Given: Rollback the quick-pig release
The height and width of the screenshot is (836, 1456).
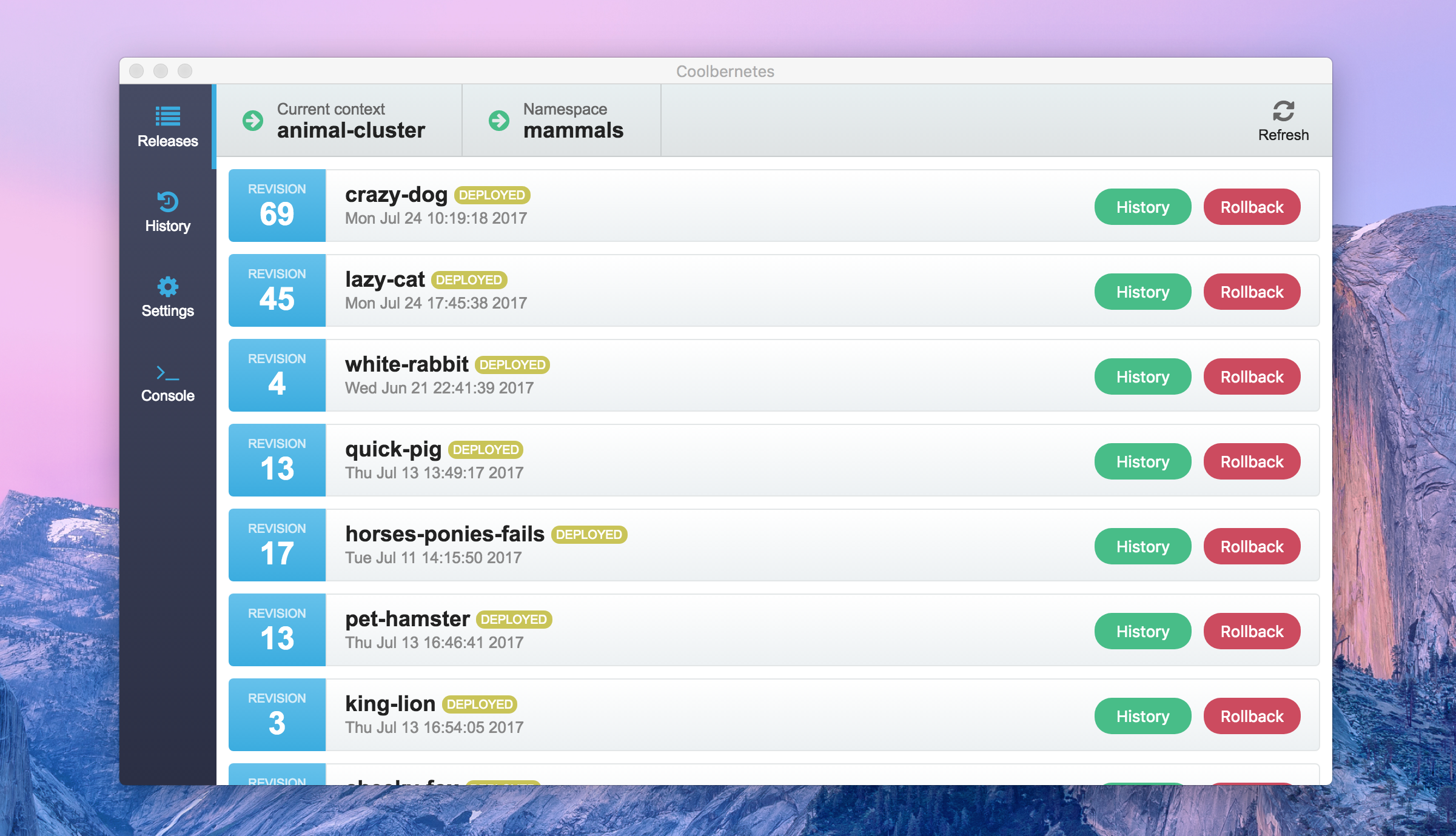Looking at the screenshot, I should (1252, 462).
